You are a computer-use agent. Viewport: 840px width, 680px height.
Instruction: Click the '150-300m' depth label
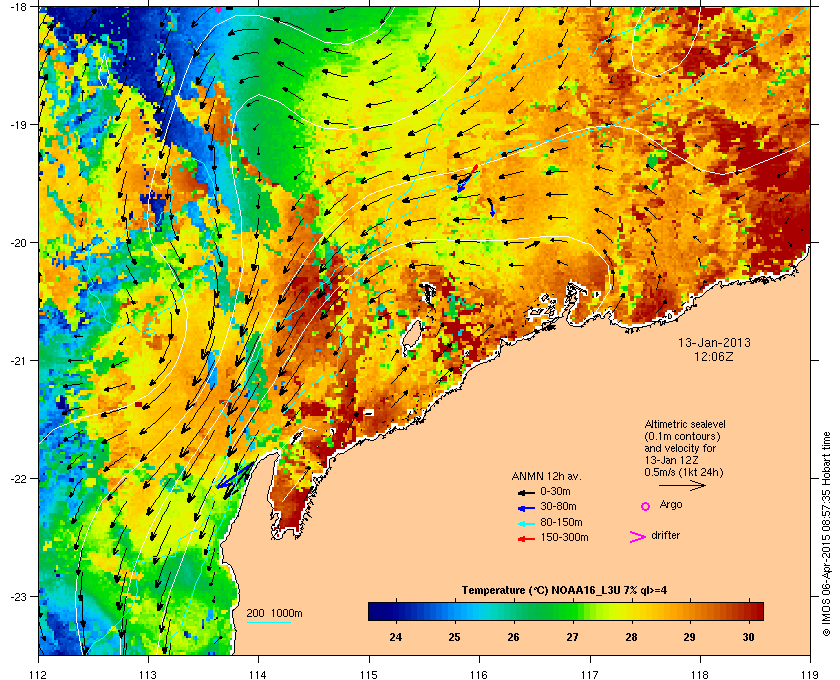coord(564,537)
